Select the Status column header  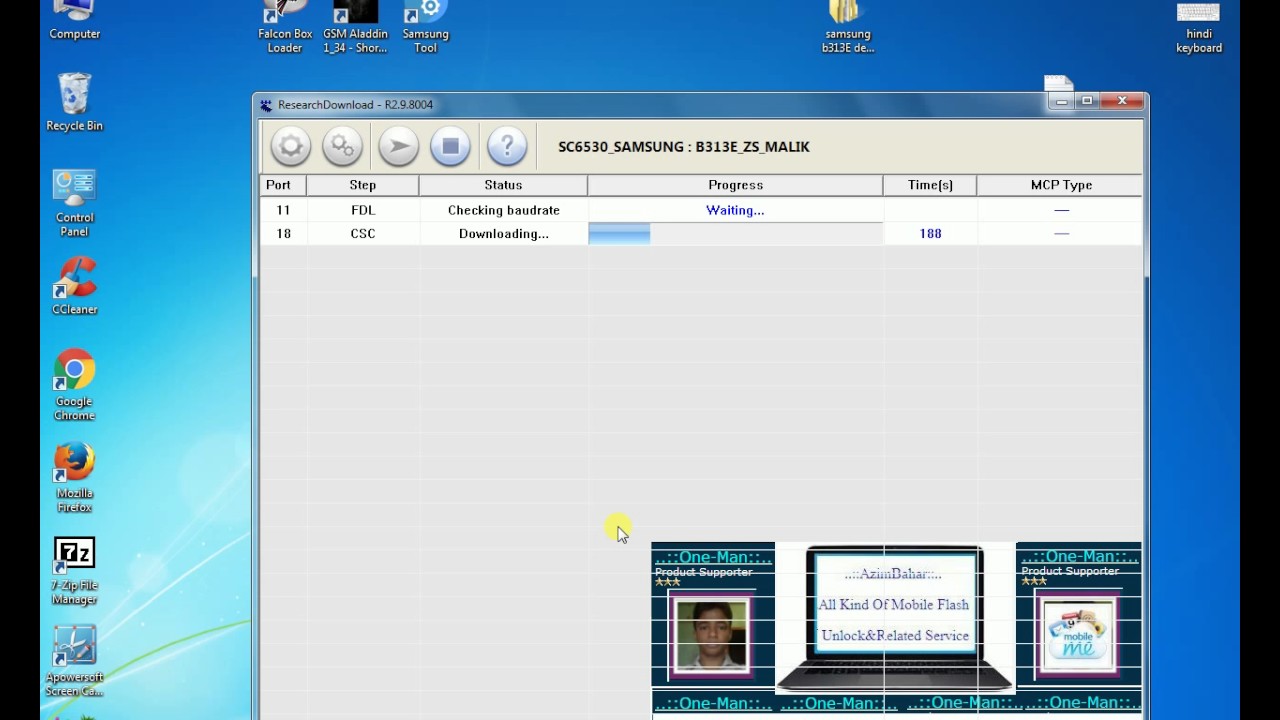(503, 185)
